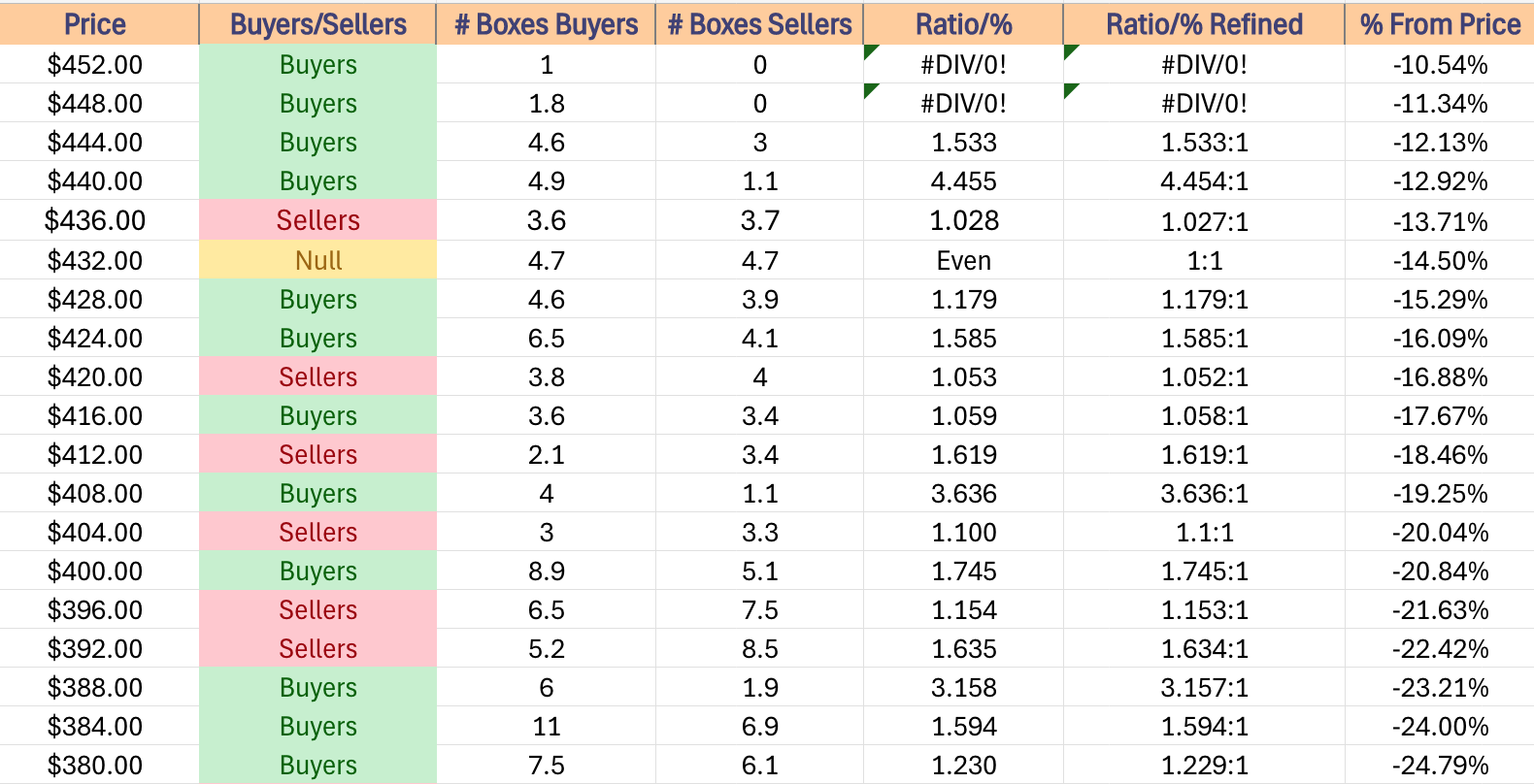Screen dimensions: 1534x784
Task: Click the 3.158 ratio value
Action: pos(964,688)
